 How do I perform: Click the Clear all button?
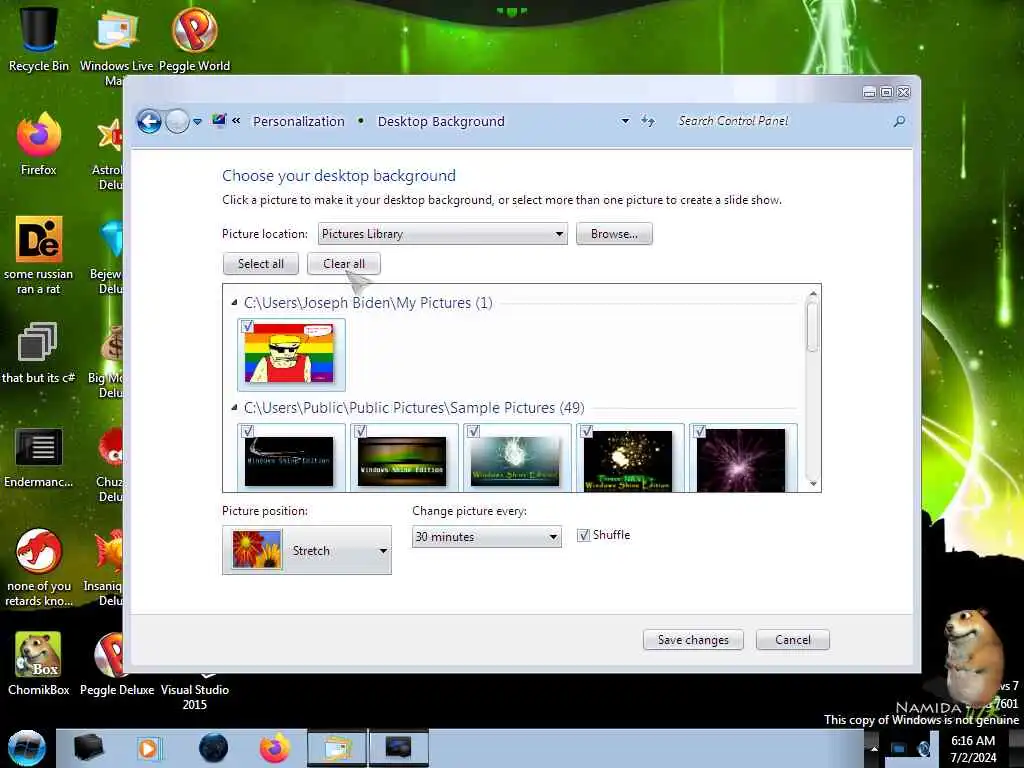(x=344, y=264)
